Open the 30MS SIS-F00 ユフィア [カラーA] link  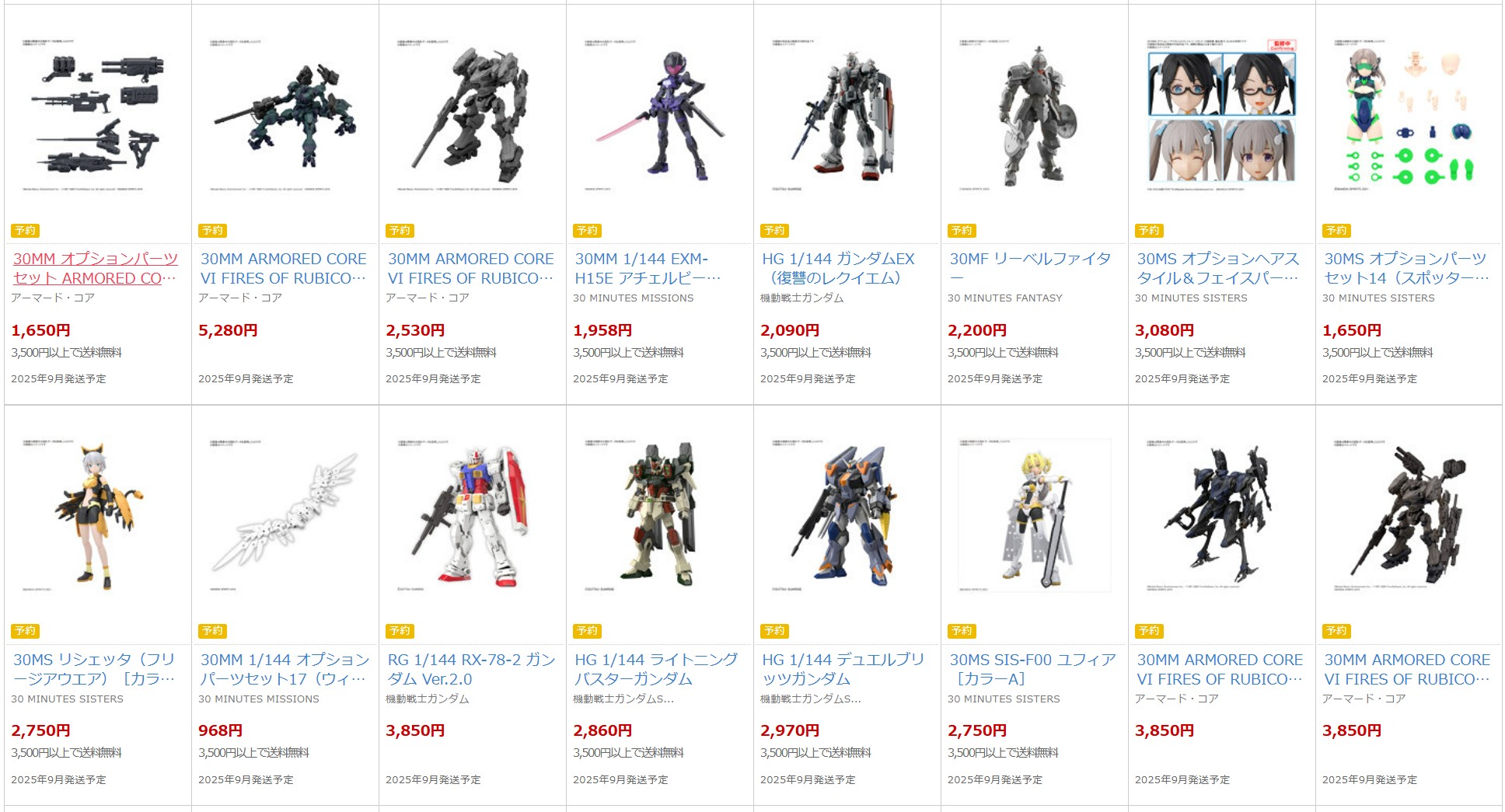(1032, 669)
